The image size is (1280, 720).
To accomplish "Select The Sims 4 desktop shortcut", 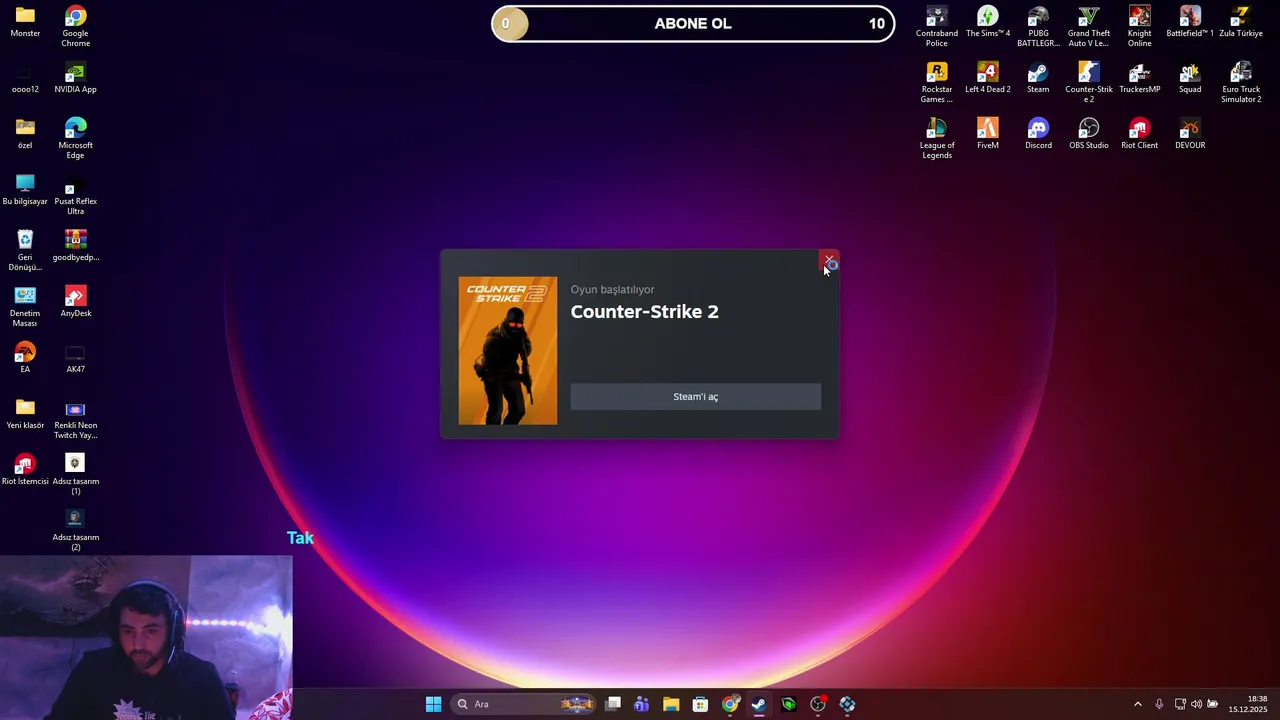I will (988, 22).
